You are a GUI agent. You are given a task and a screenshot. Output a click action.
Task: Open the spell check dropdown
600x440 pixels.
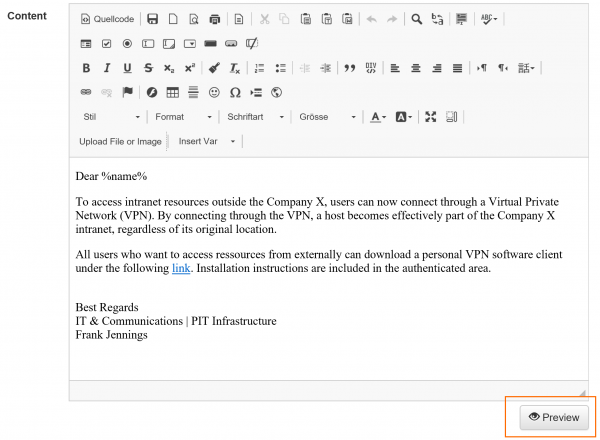click(489, 19)
